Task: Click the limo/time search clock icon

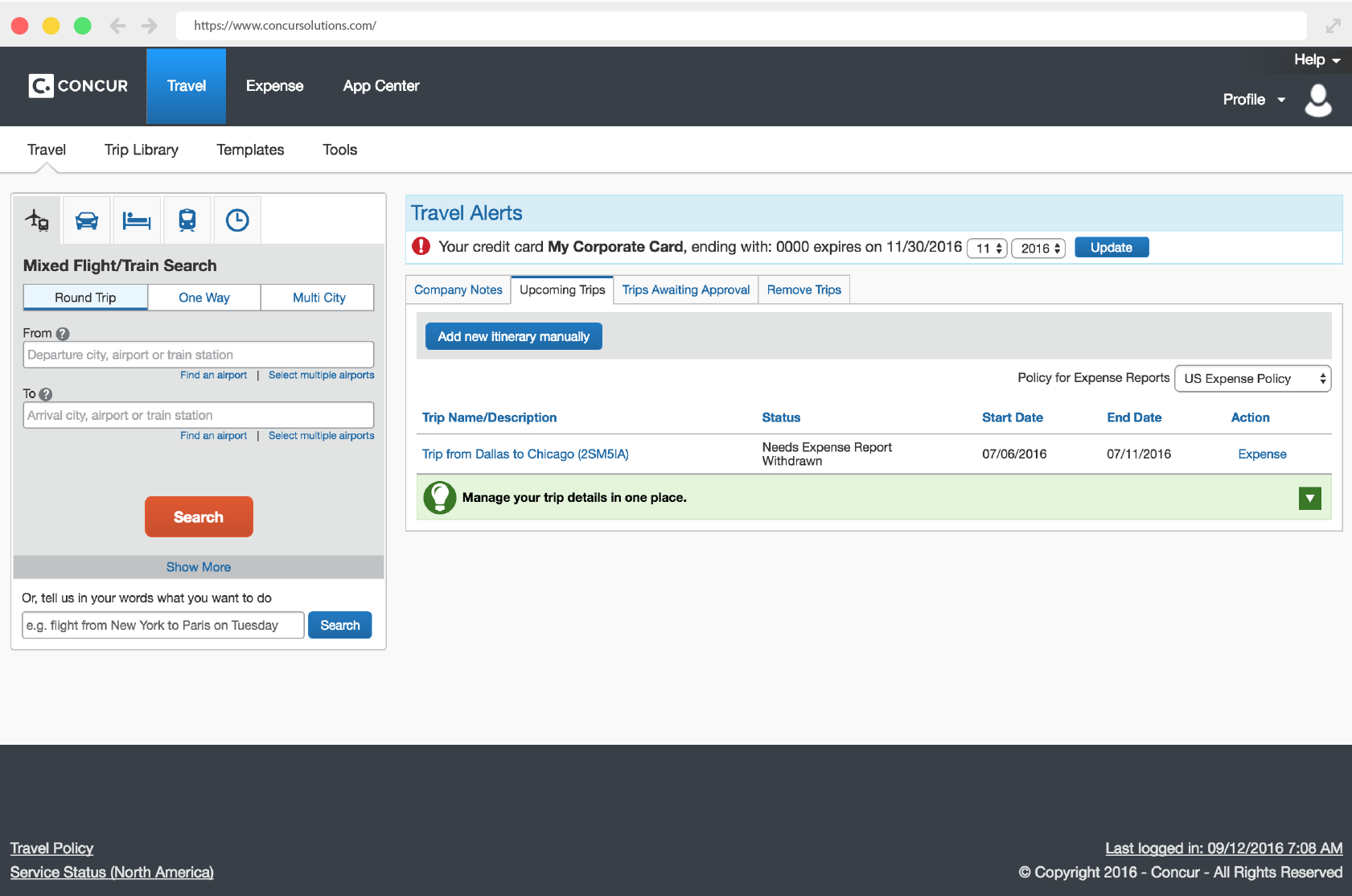Action: (236, 220)
